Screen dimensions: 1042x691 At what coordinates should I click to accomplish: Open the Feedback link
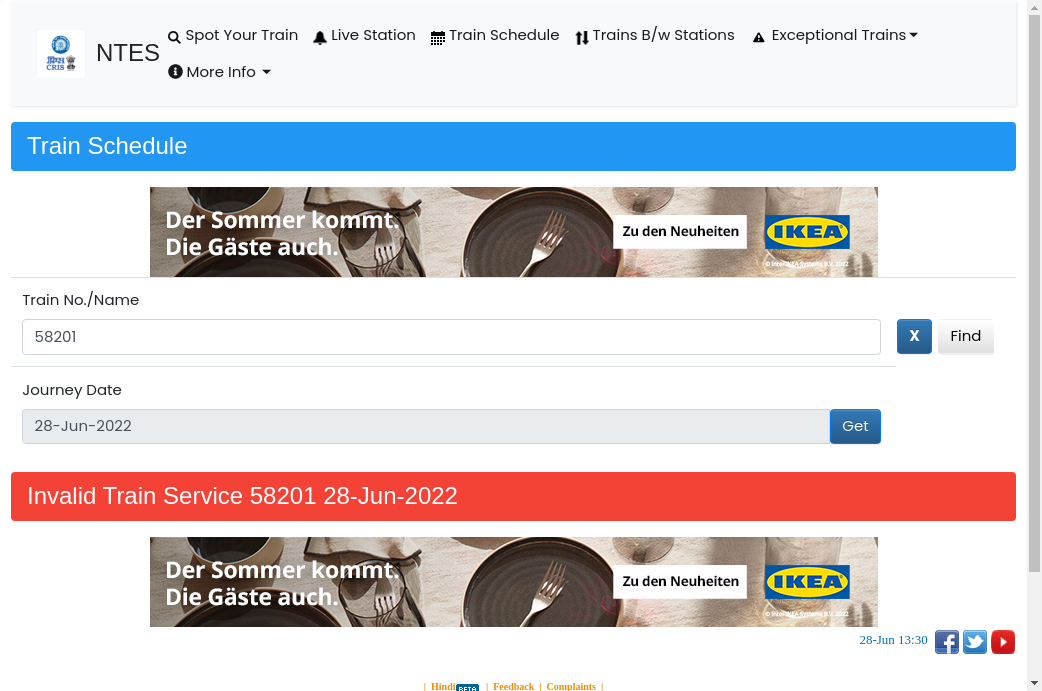(x=514, y=686)
